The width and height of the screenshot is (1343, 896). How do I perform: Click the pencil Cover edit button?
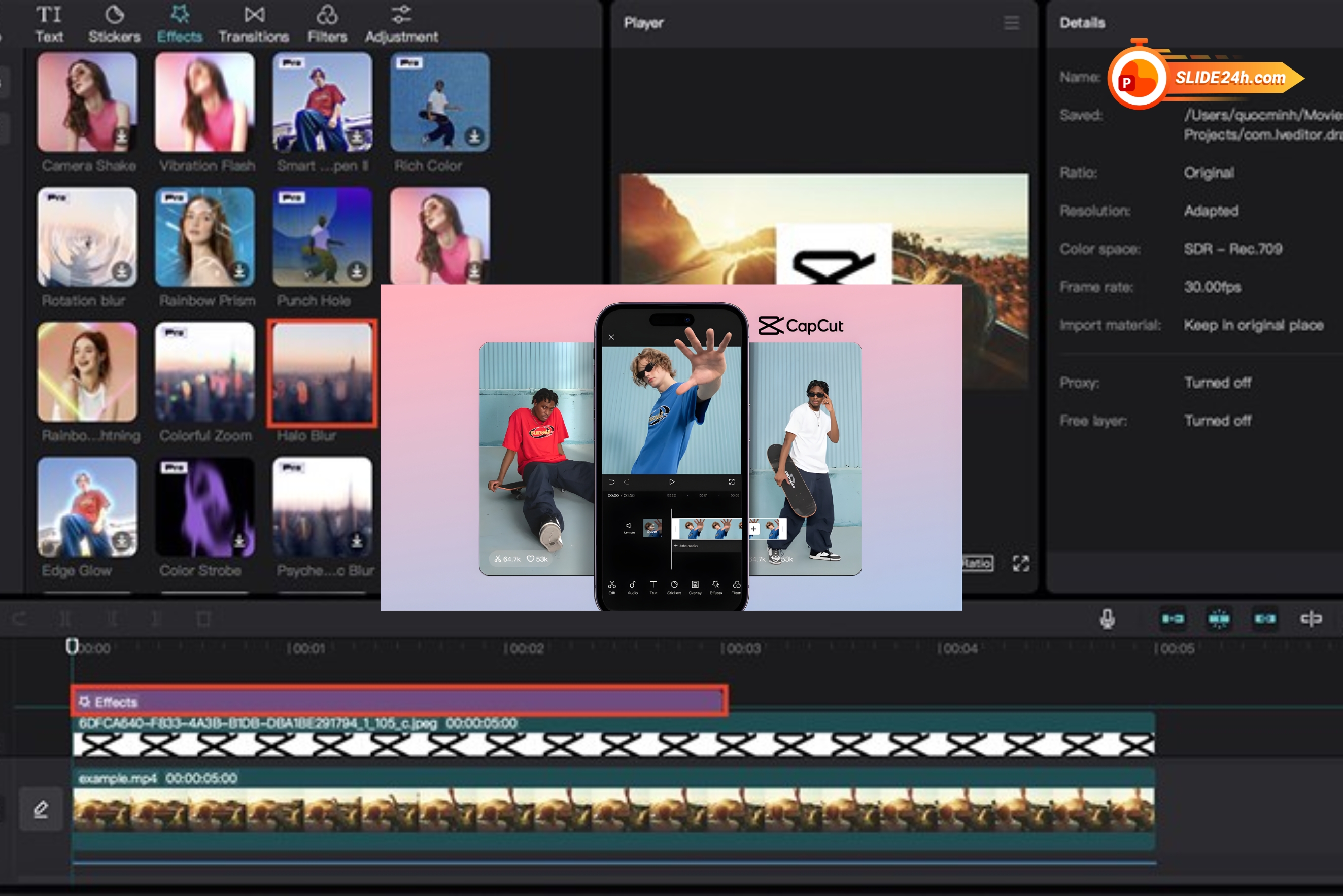pos(41,809)
